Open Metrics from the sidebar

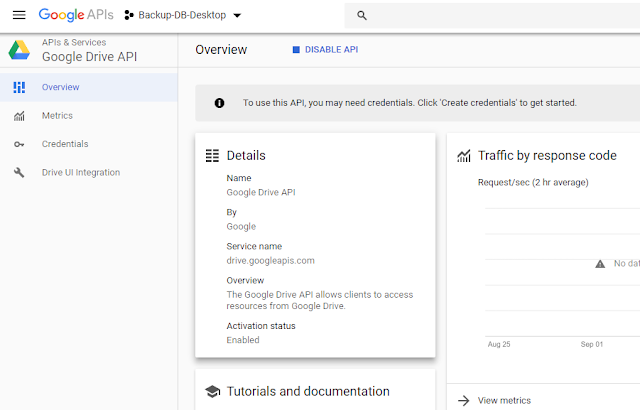point(57,116)
